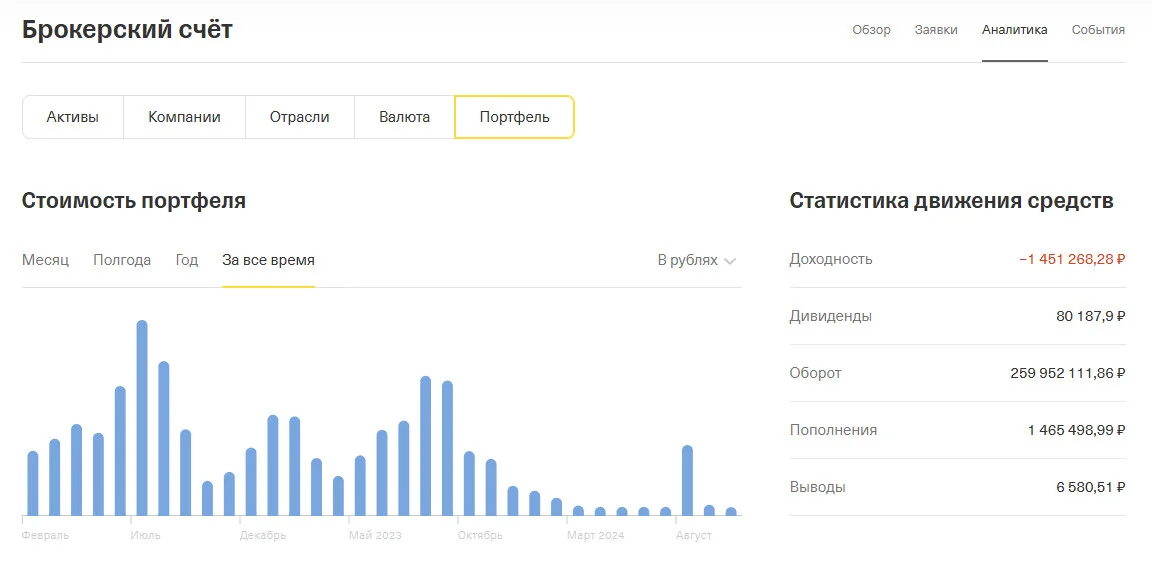Click the Оборот row label
Screen dimensions: 1152x575
click(816, 373)
